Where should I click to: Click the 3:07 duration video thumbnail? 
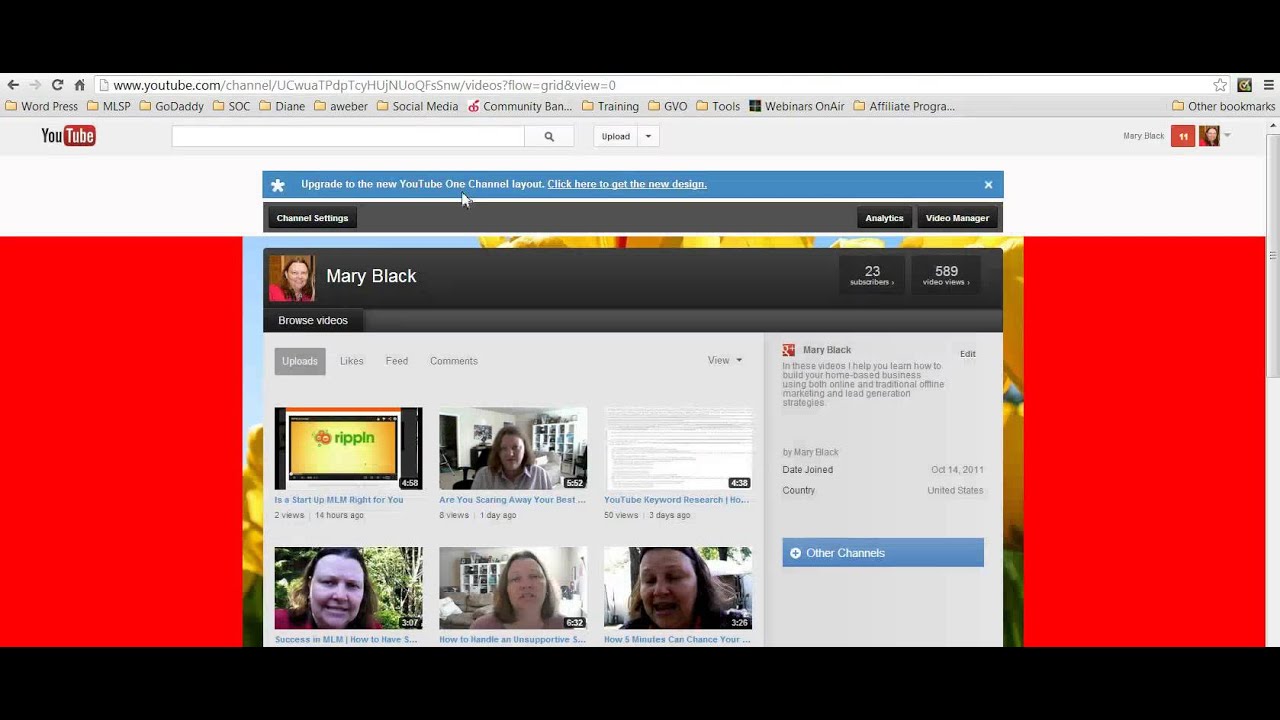348,588
